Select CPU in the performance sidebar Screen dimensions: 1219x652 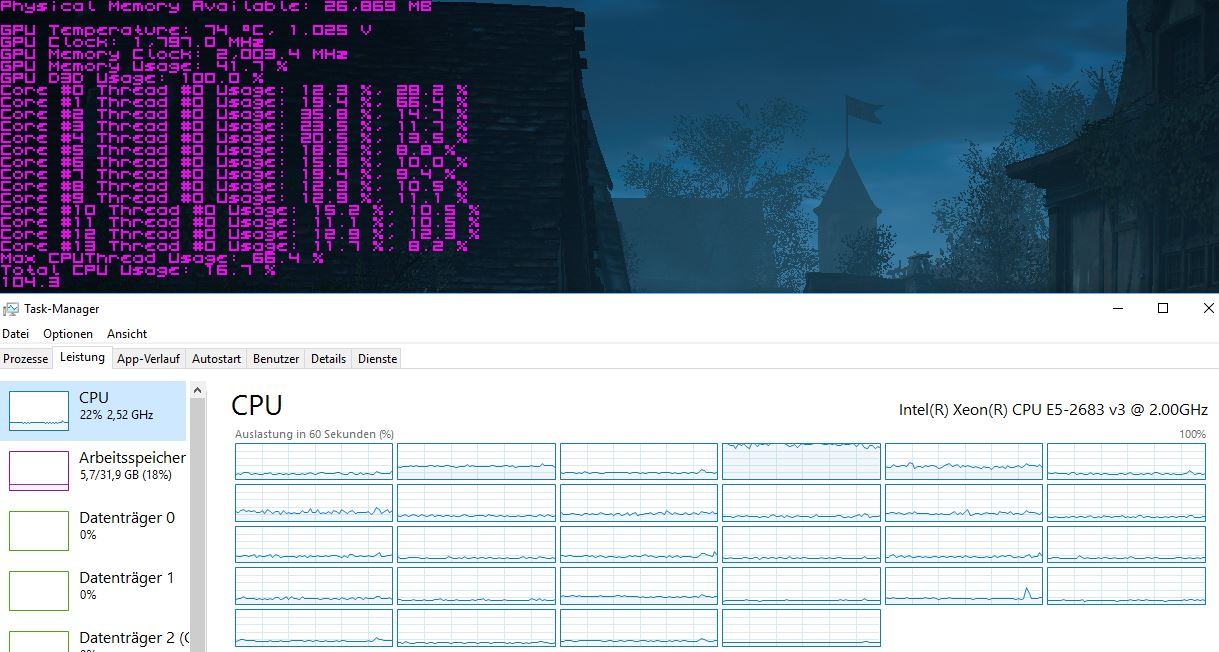93,411
